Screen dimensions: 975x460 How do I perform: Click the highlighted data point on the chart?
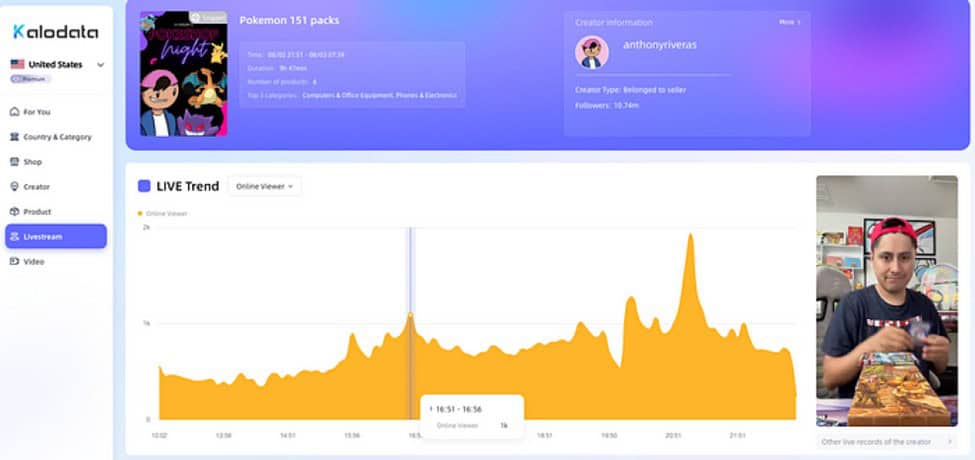click(x=410, y=315)
